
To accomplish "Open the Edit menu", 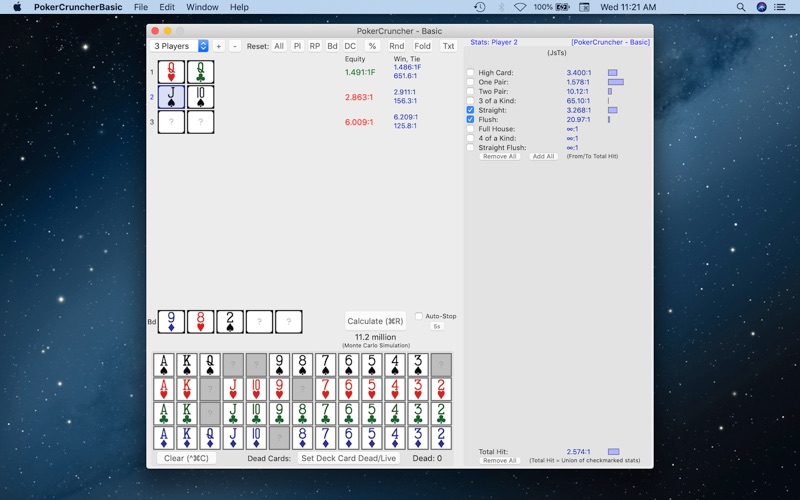I will [x=167, y=7].
